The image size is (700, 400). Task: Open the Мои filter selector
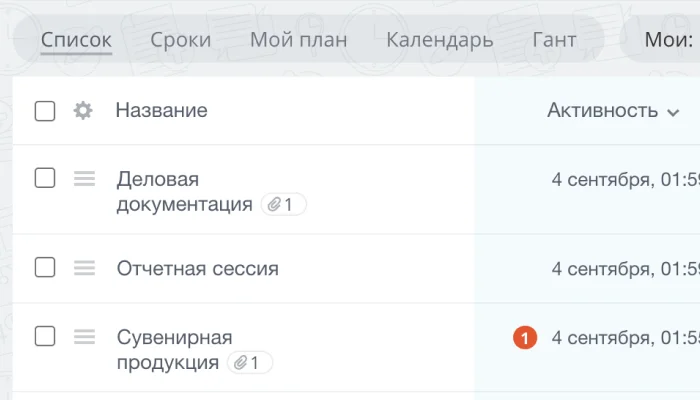point(668,40)
